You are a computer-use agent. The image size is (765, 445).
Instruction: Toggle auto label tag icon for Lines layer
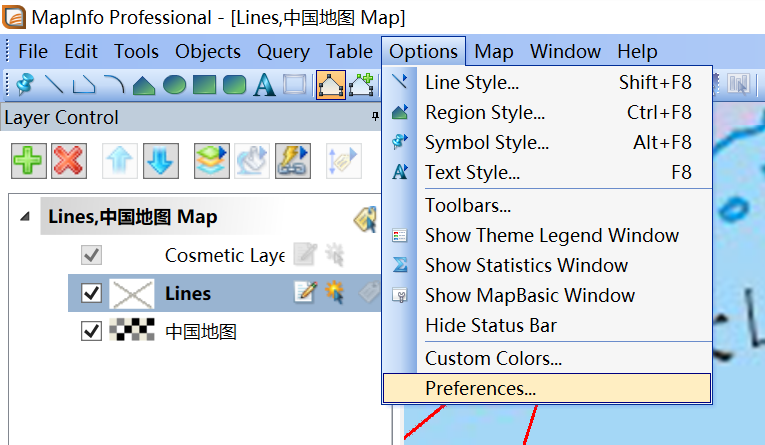click(369, 292)
